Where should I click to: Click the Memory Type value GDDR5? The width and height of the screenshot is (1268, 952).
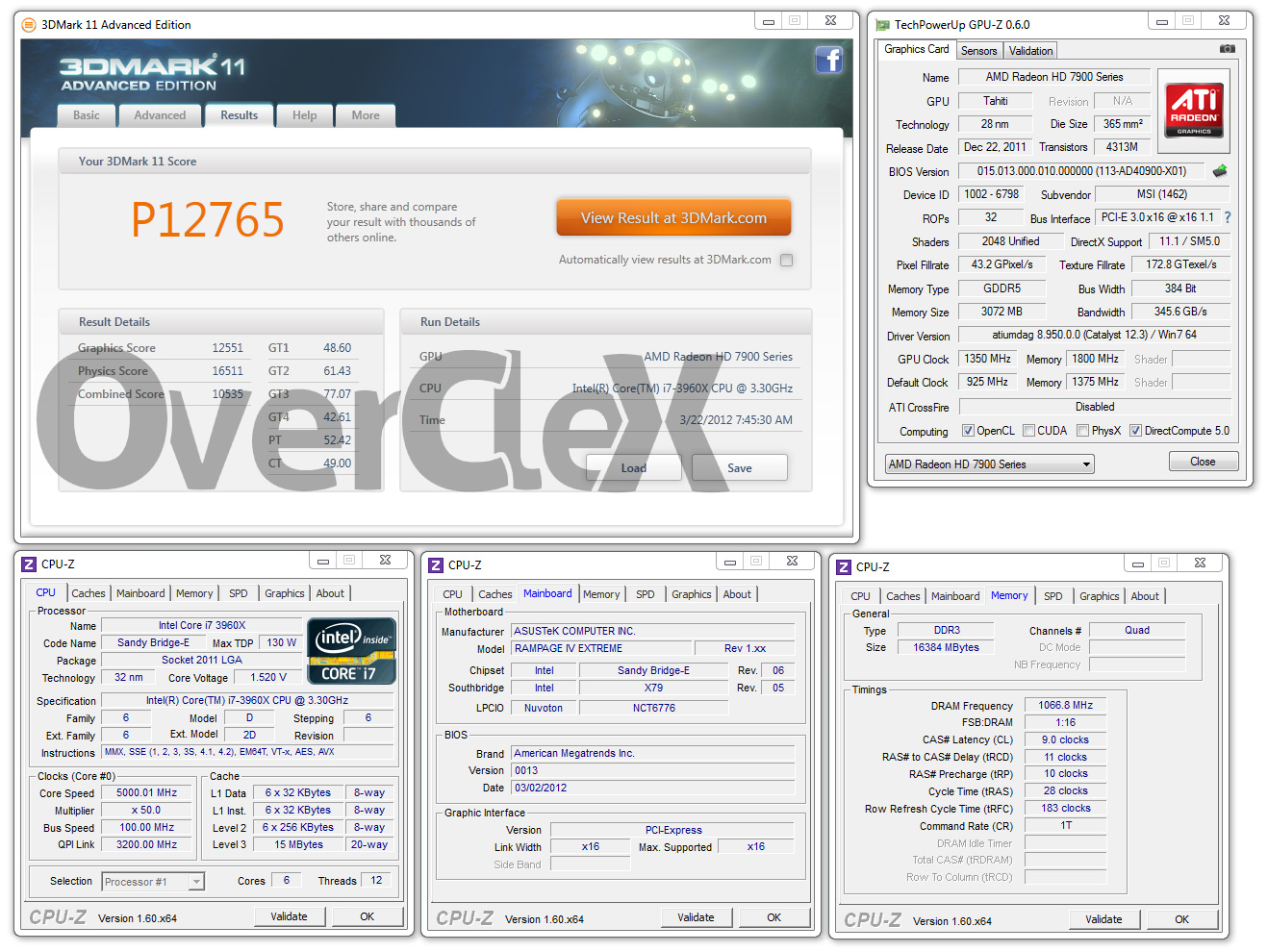(x=1002, y=288)
